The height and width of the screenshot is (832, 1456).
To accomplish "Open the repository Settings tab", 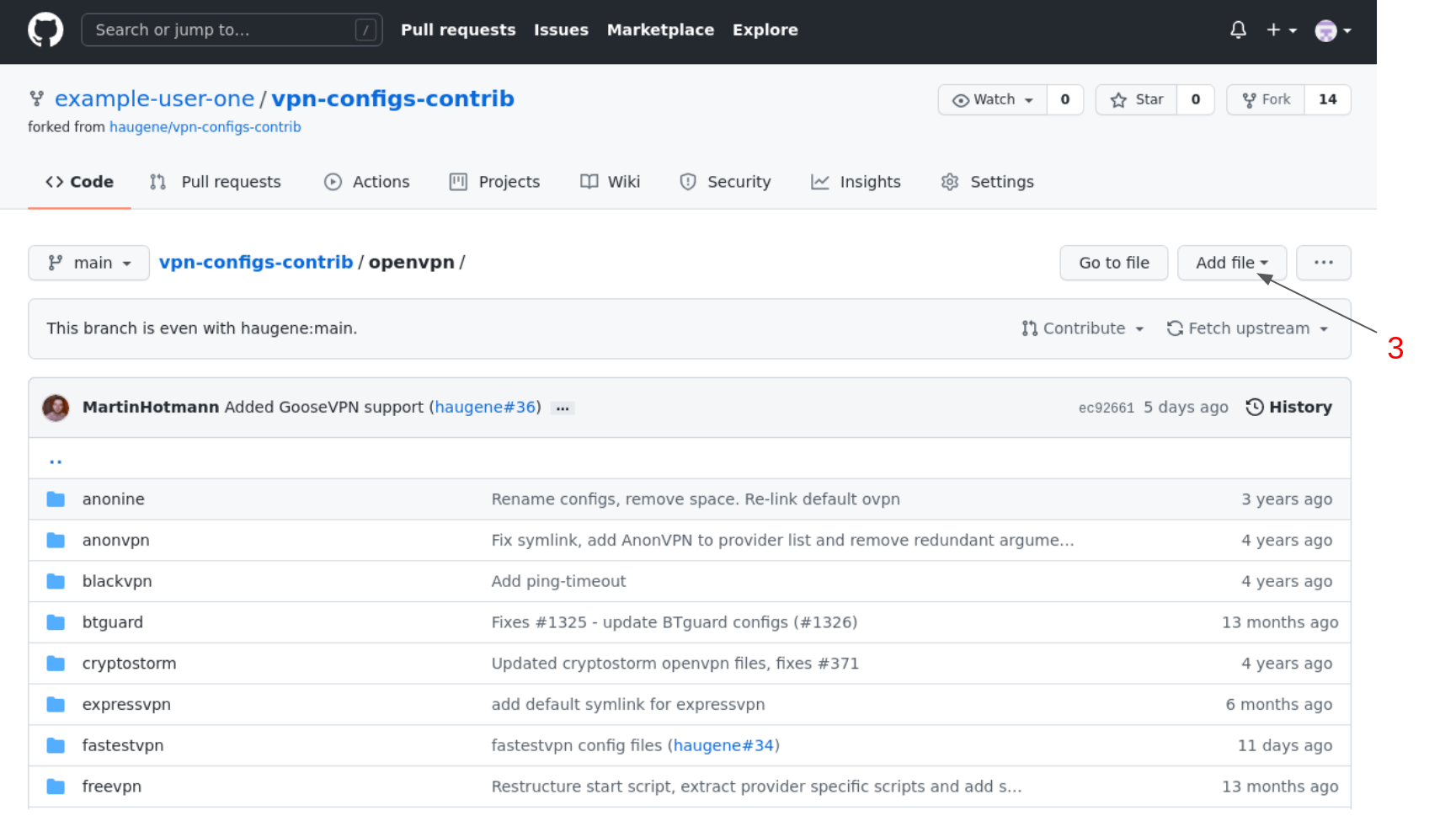I will (987, 182).
